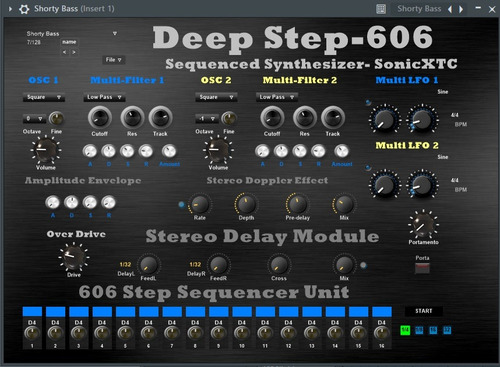Viewport: 500px width, 367px height.
Task: Toggle sequencer step 1 blue pad
Action: point(32,311)
